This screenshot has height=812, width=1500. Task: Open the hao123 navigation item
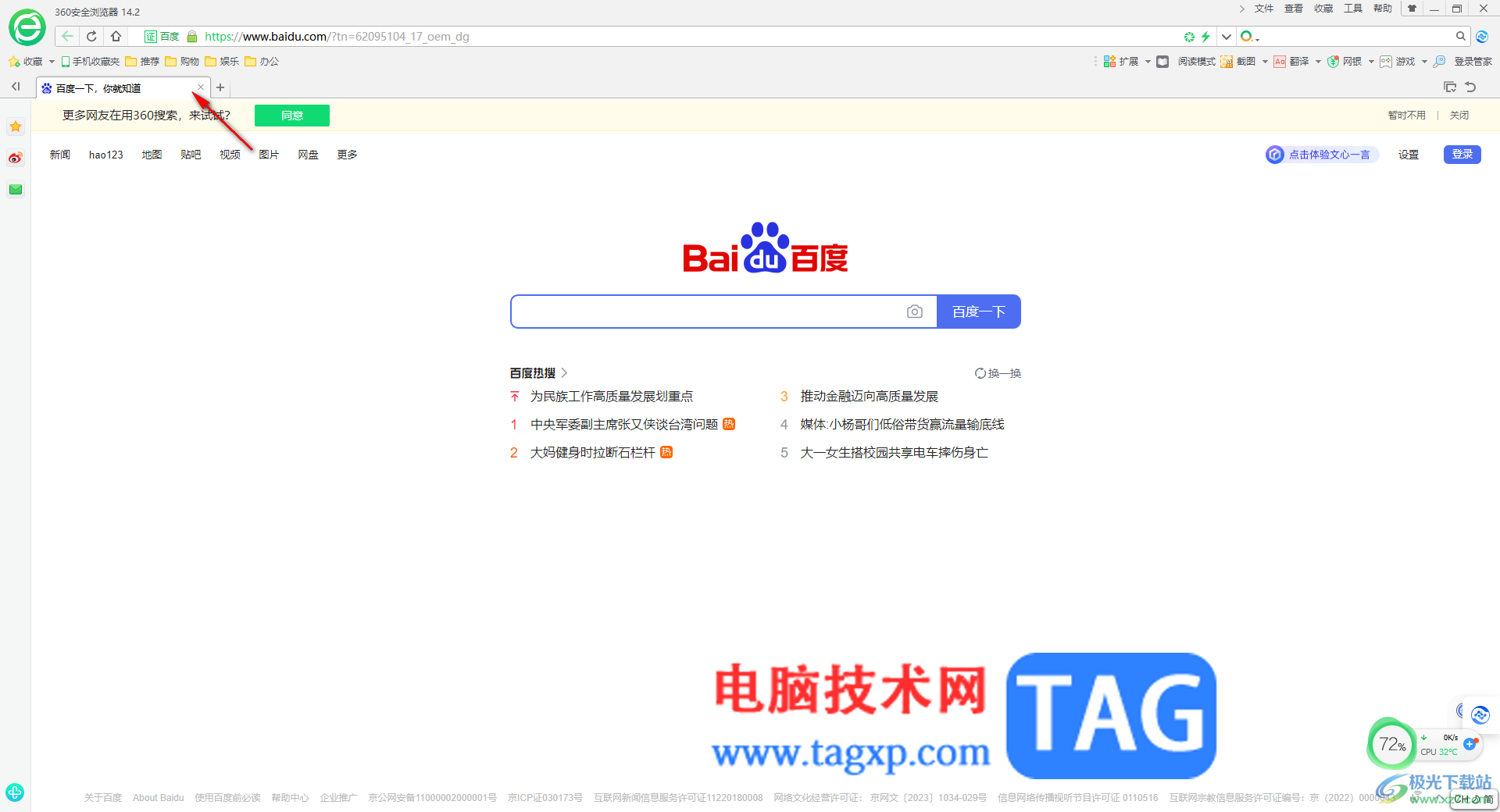coord(105,155)
